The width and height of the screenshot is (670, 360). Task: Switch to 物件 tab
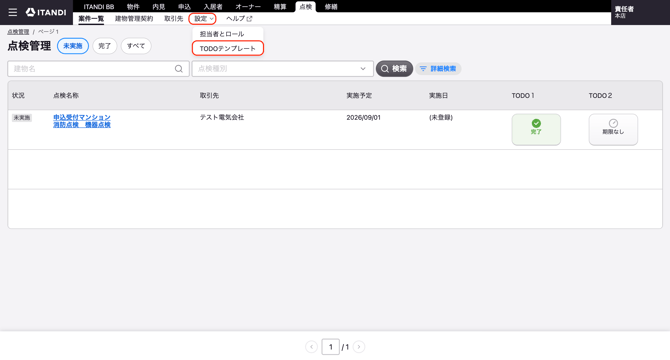click(x=133, y=7)
